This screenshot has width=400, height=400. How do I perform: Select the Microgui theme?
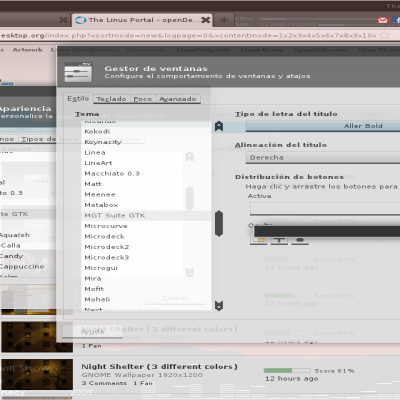pos(147,268)
